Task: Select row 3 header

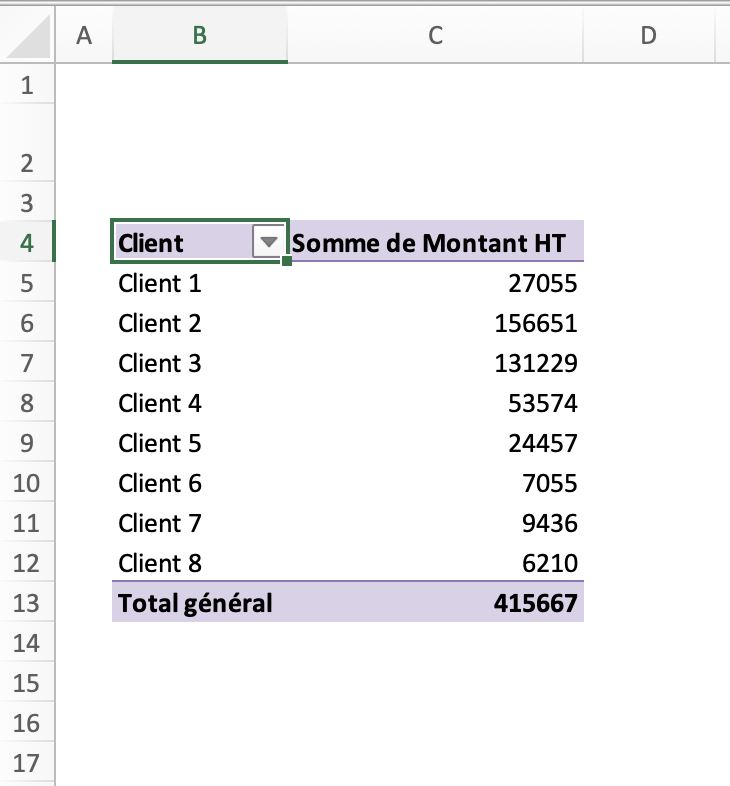Action: (x=27, y=203)
